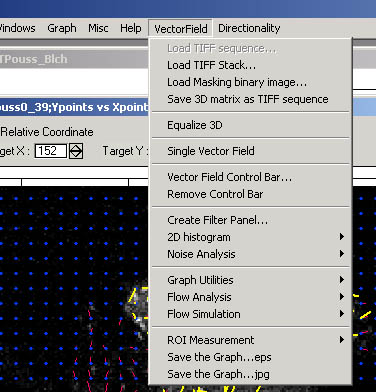Expand the Graph Utilities submenu
376x392 pixels.
251,280
